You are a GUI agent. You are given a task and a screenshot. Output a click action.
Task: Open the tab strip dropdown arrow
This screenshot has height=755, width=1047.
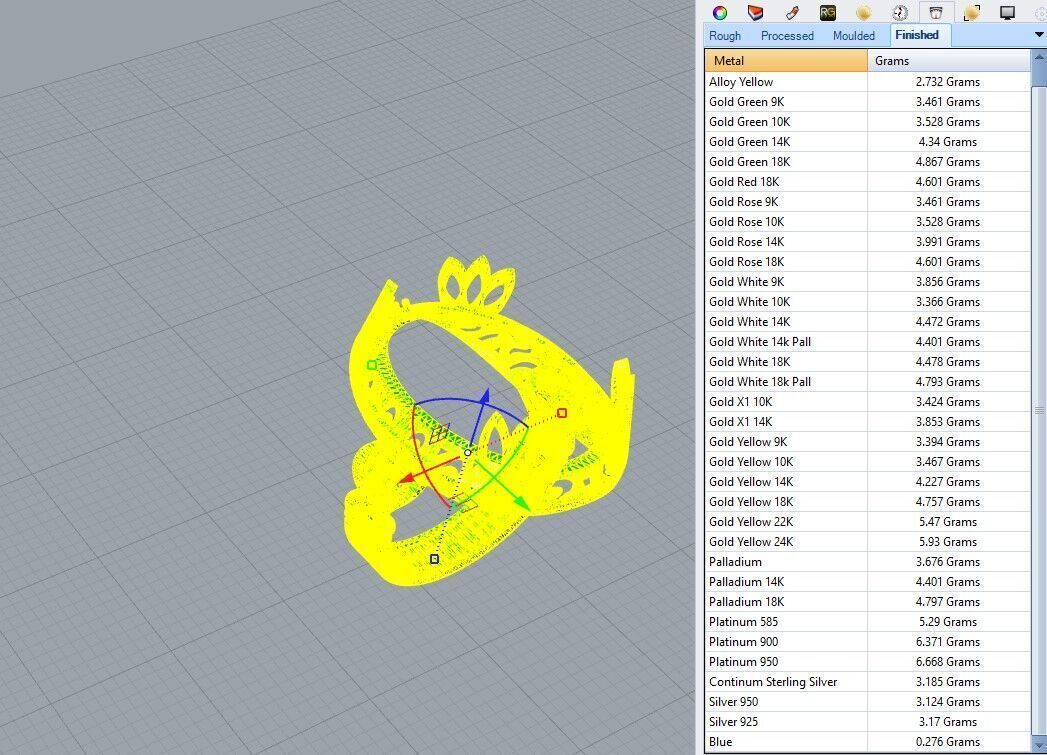1039,35
